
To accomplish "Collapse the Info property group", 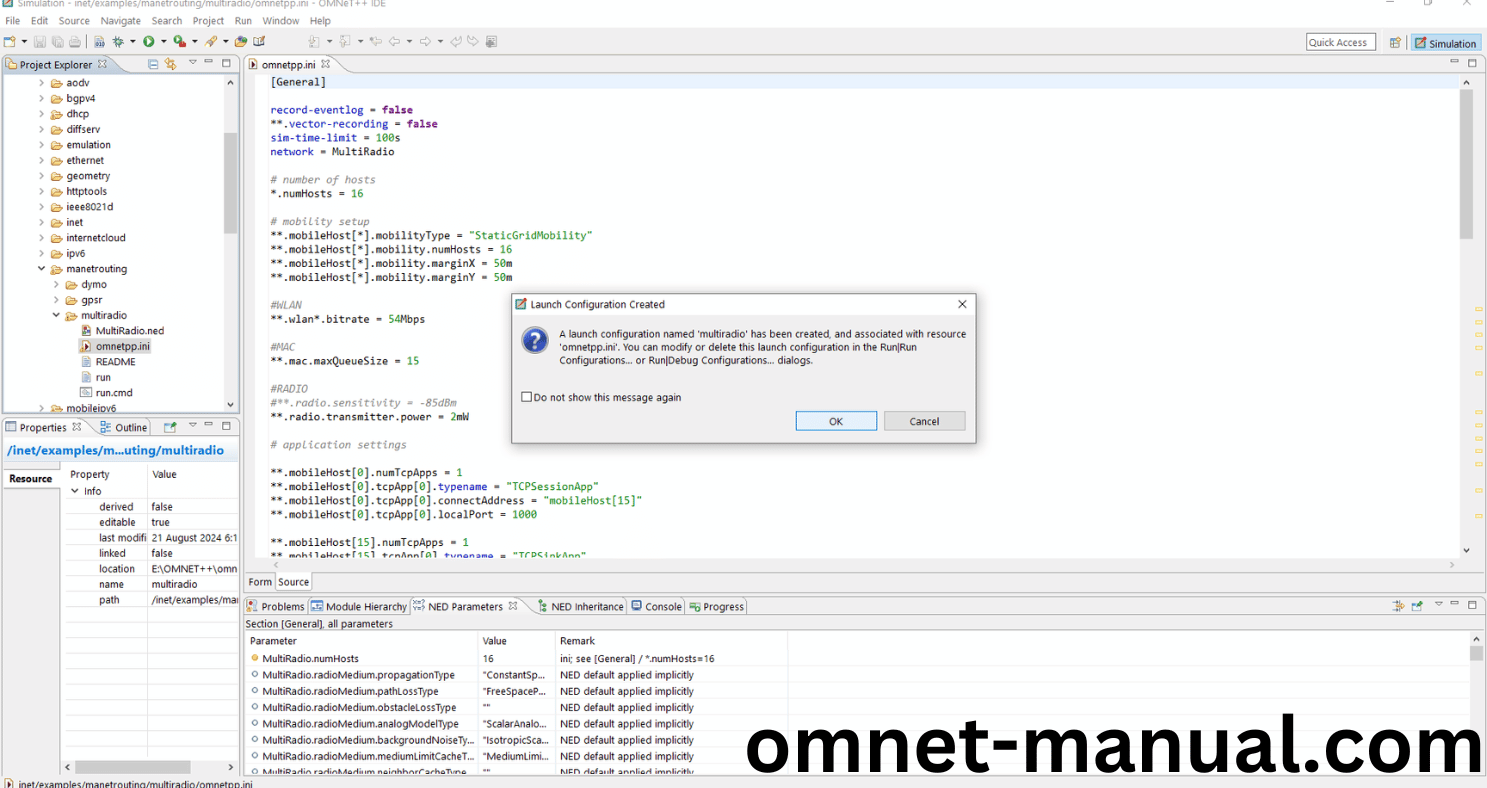I will 75,491.
